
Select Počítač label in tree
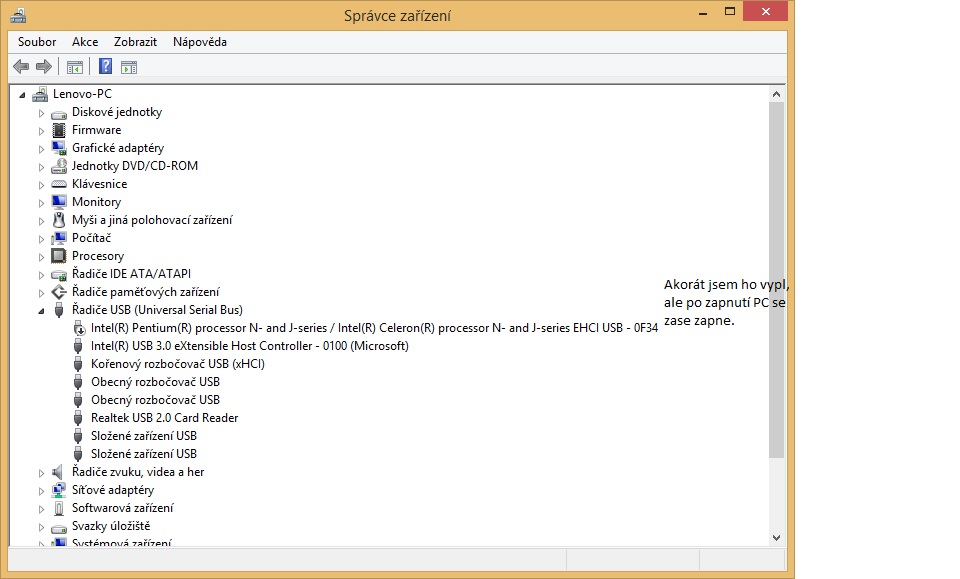click(91, 237)
